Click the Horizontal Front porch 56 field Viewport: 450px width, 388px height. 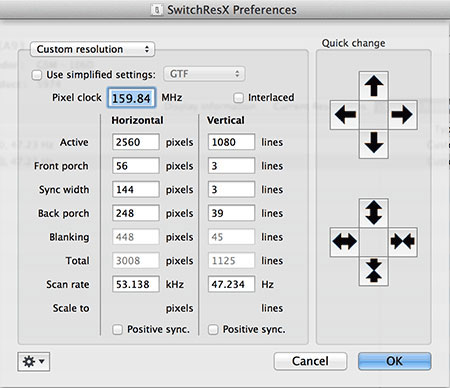coord(136,166)
